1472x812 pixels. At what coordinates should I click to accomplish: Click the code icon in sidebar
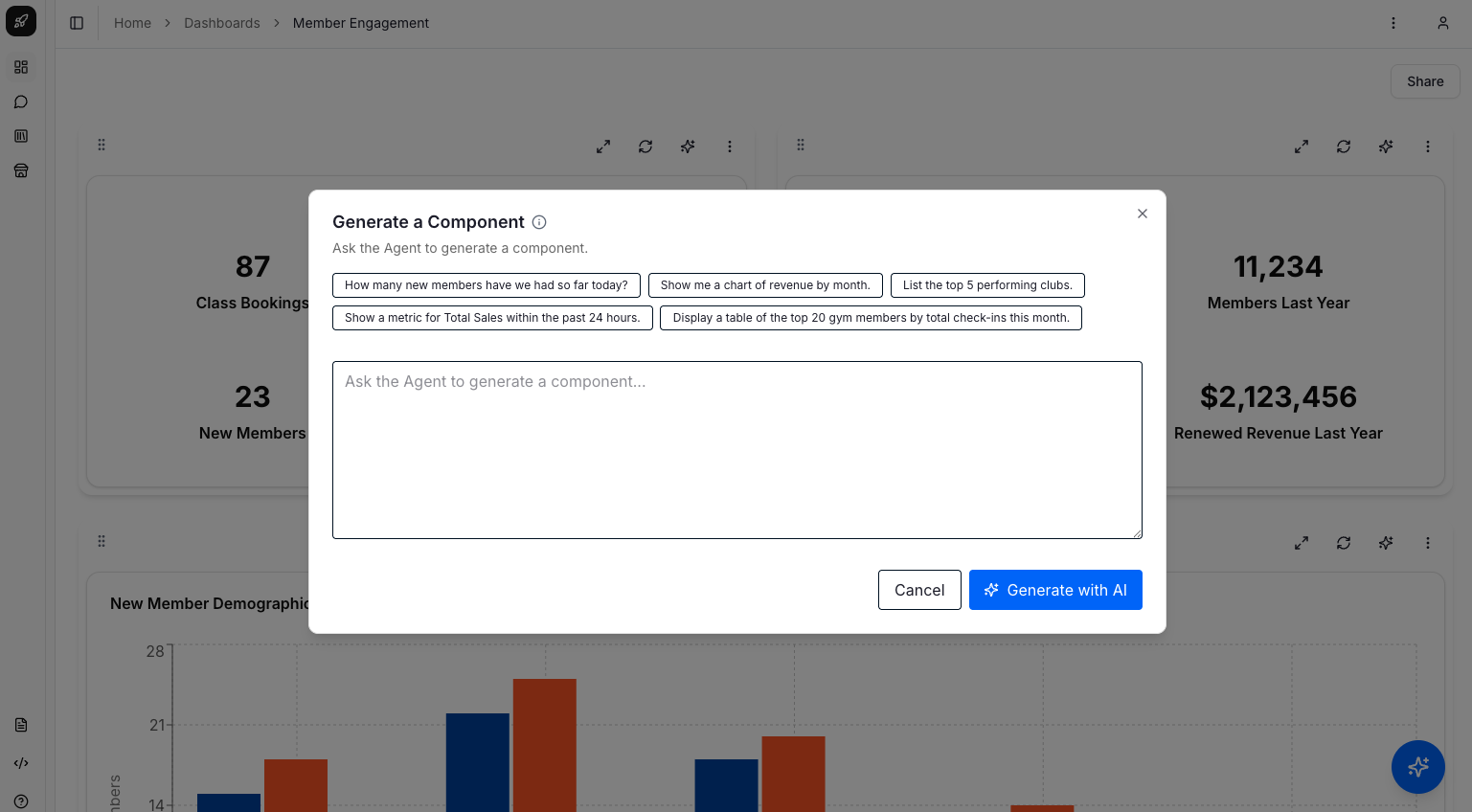pos(21,763)
